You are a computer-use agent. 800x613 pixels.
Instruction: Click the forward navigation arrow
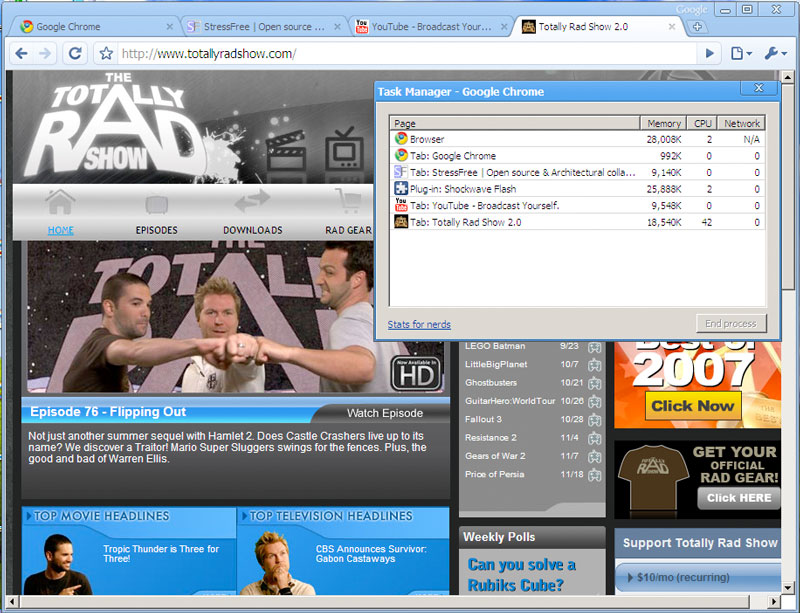[x=45, y=53]
